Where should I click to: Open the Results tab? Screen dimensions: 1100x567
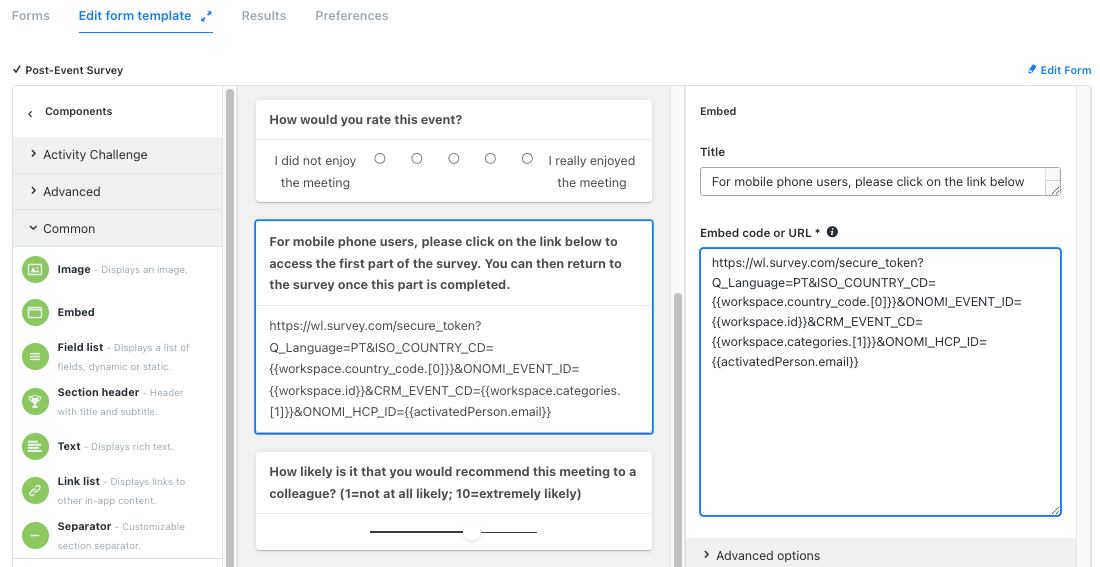pyautogui.click(x=264, y=15)
